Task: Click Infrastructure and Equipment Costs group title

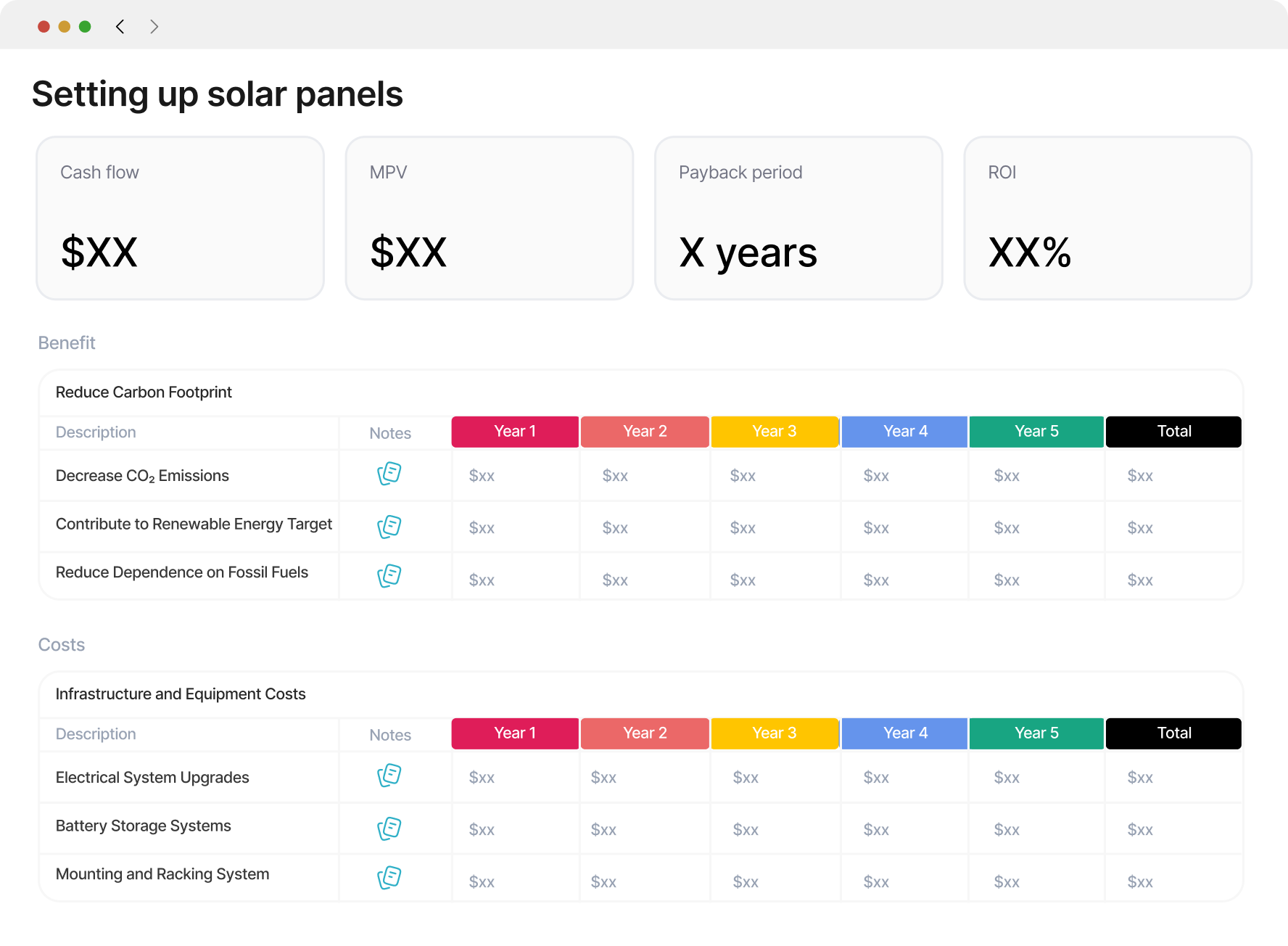Action: click(x=181, y=694)
